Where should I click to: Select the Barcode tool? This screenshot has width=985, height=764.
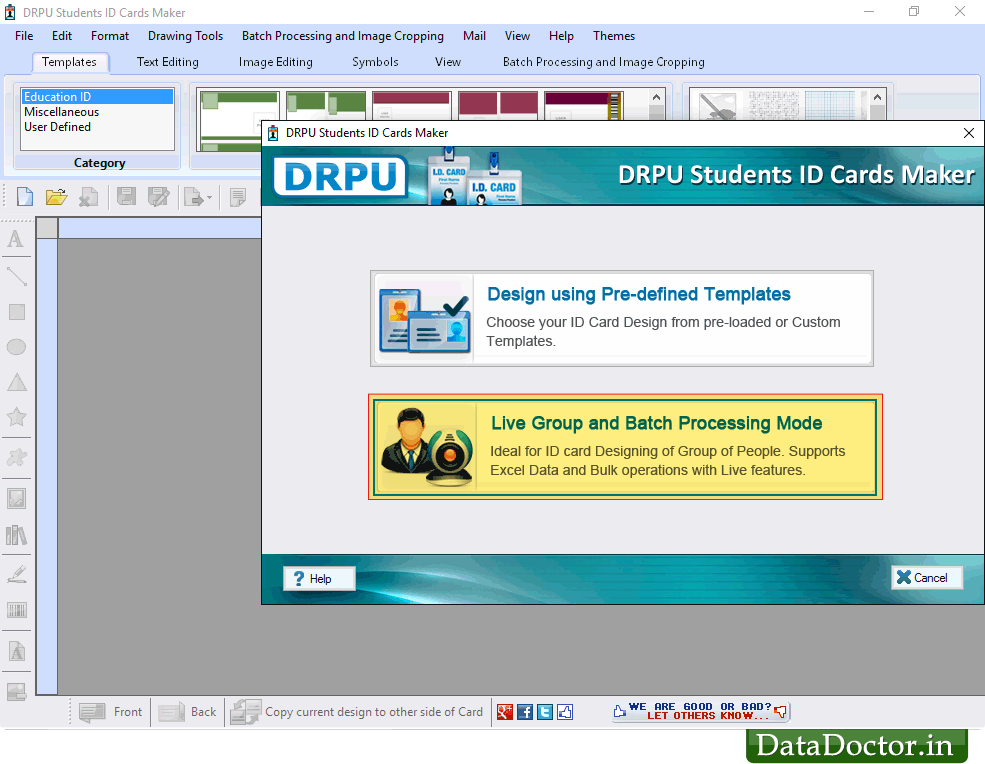[x=17, y=610]
